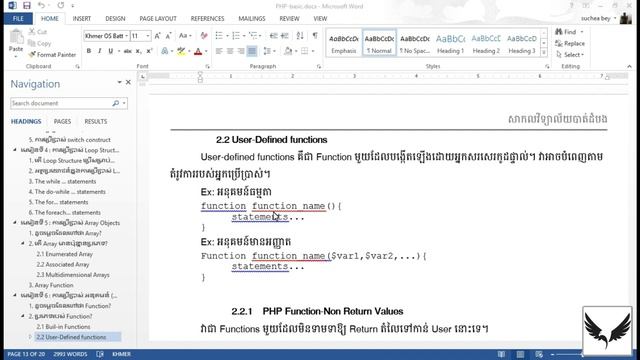640x360 pixels.
Task: Cut the selected text
Action: [x=38, y=32]
